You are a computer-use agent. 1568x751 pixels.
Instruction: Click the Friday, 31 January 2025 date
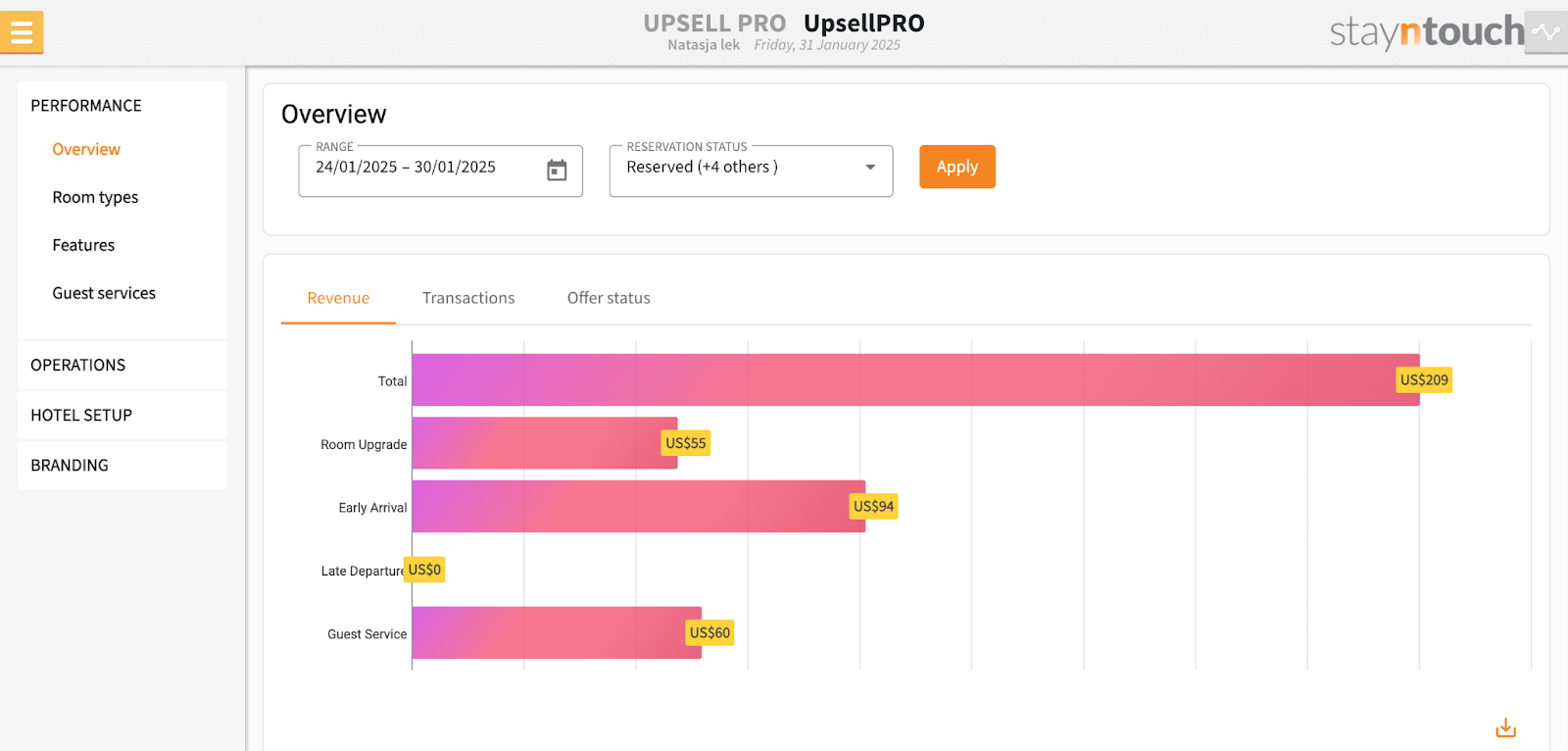[x=827, y=45]
